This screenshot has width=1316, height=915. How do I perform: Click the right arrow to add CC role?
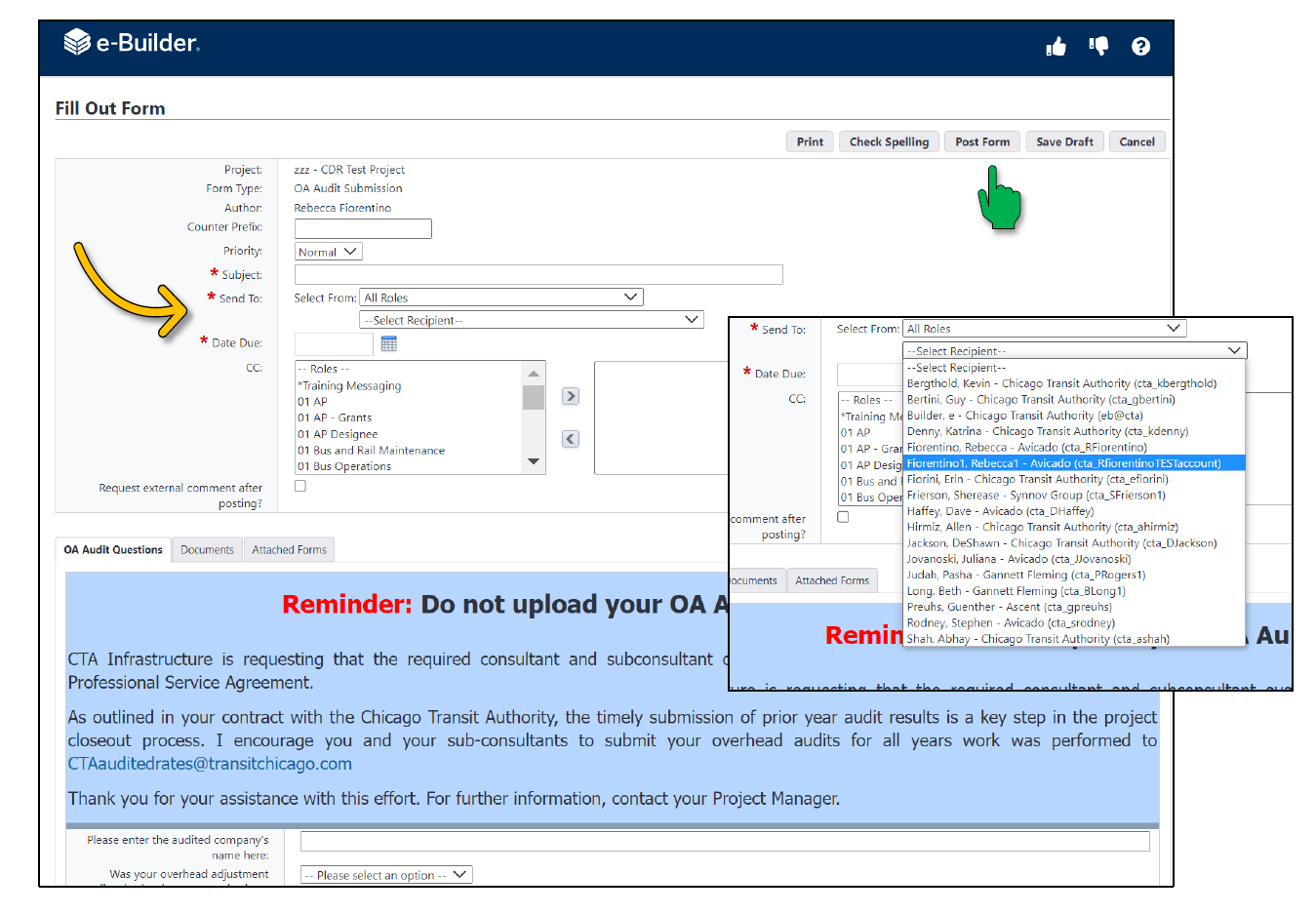point(571,396)
